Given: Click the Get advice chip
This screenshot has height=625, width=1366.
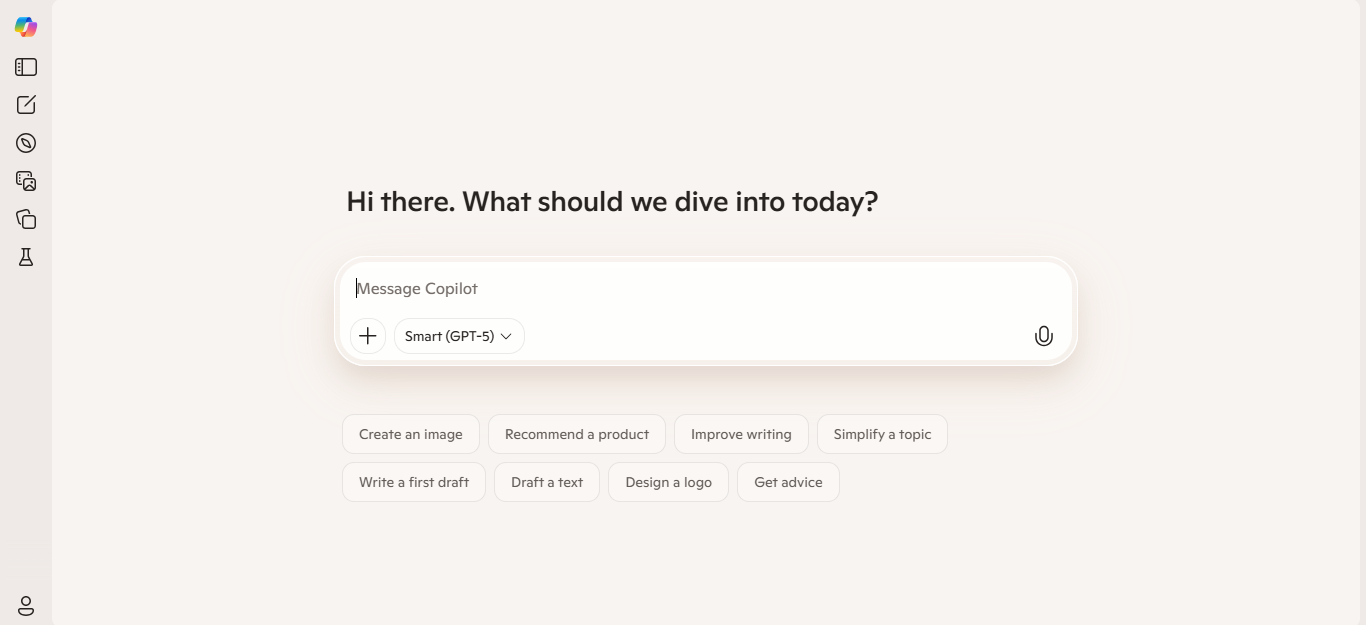Looking at the screenshot, I should (x=788, y=482).
